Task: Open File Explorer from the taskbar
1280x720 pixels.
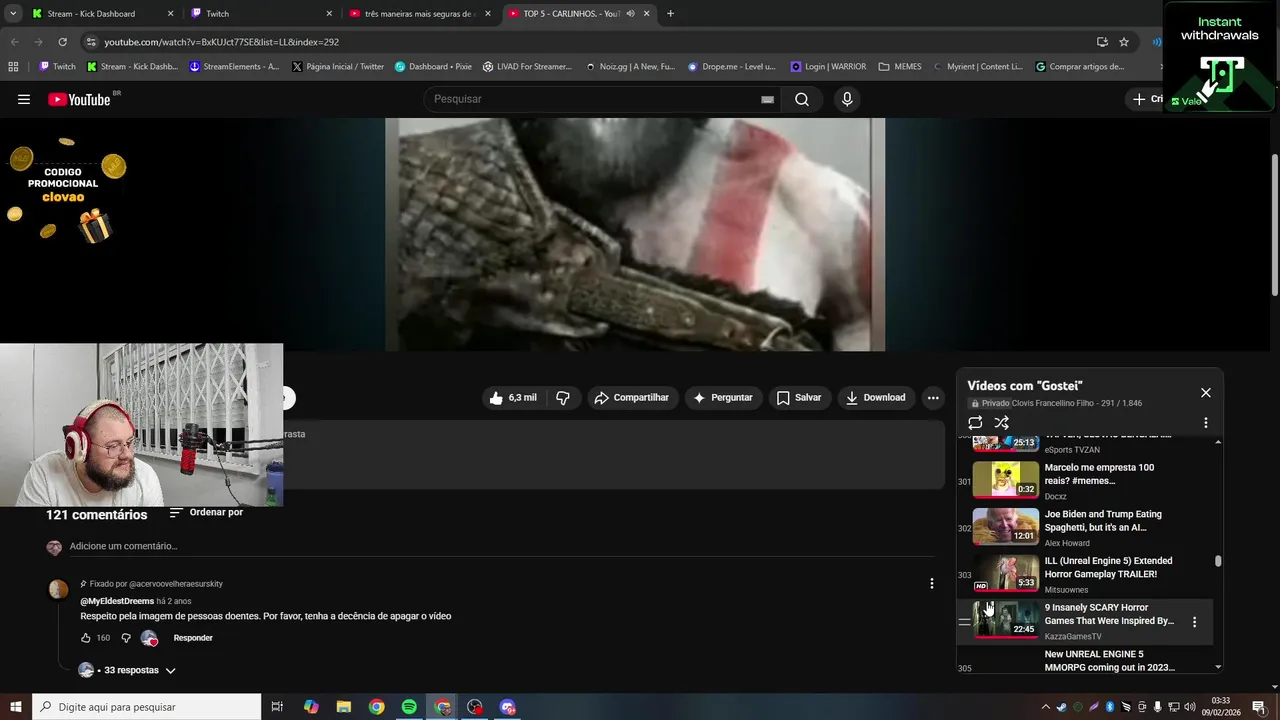Action: click(343, 707)
